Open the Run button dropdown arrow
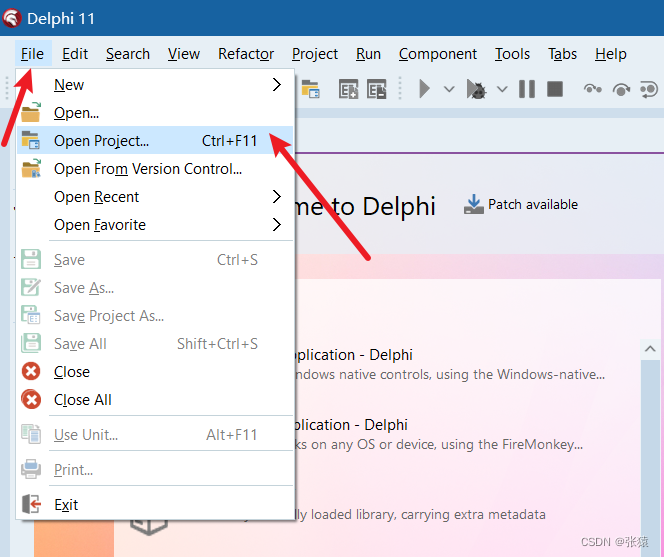 (449, 89)
